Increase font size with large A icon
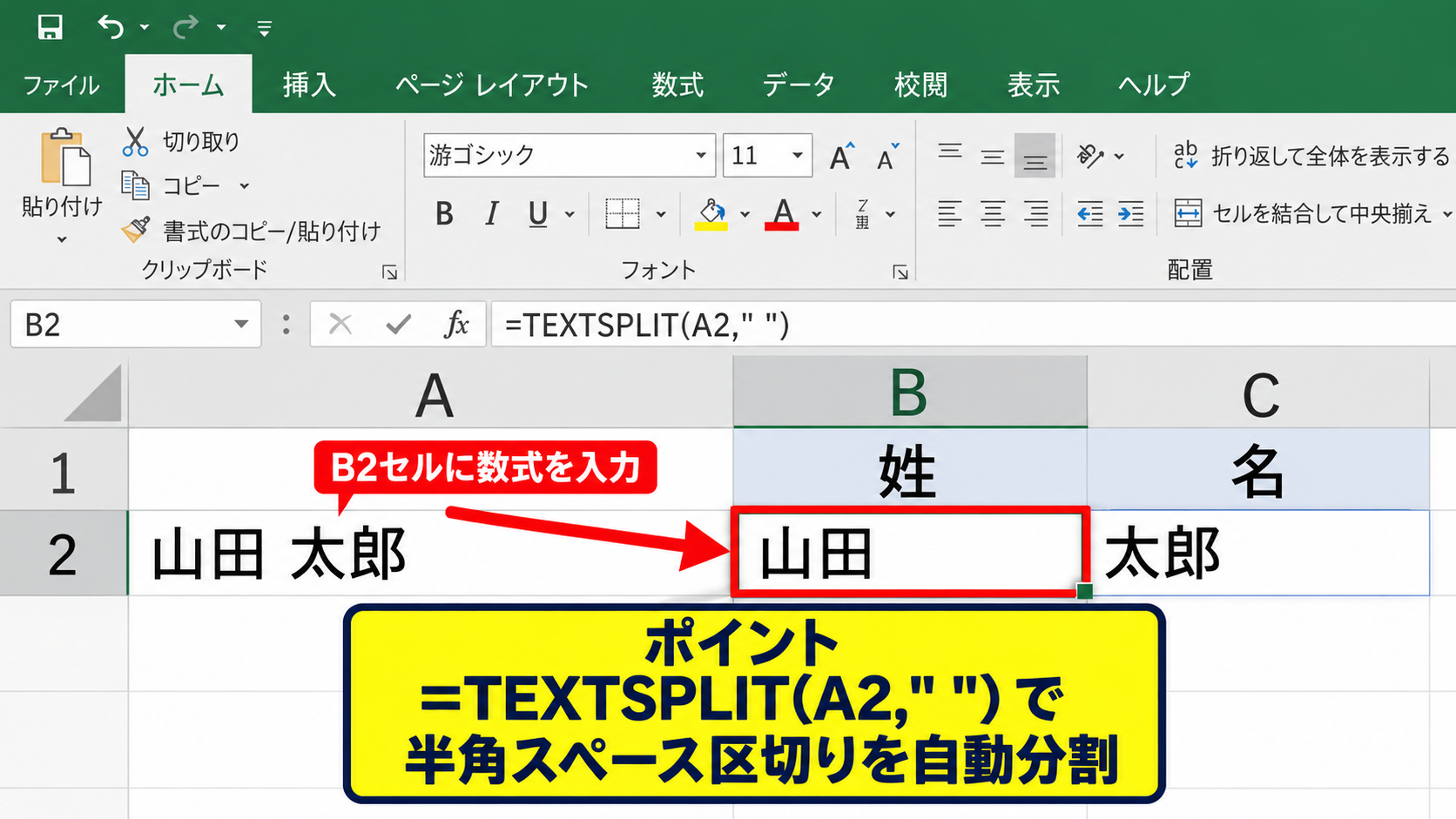 click(x=841, y=157)
